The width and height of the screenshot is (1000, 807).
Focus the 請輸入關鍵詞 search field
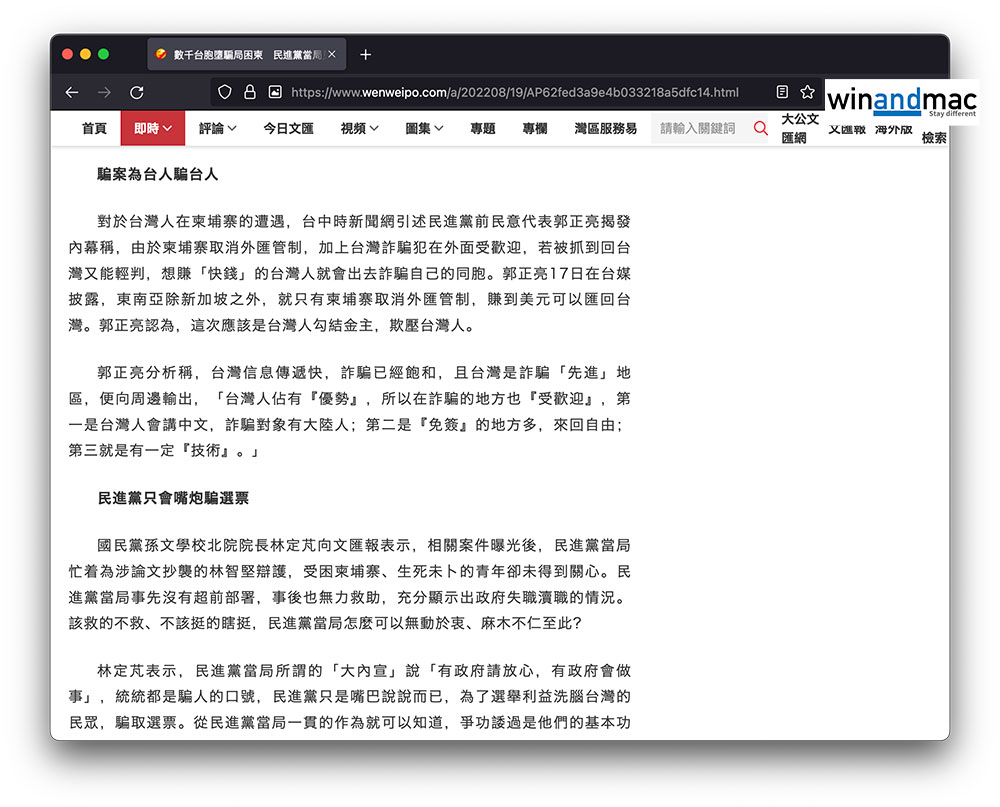pyautogui.click(x=700, y=128)
